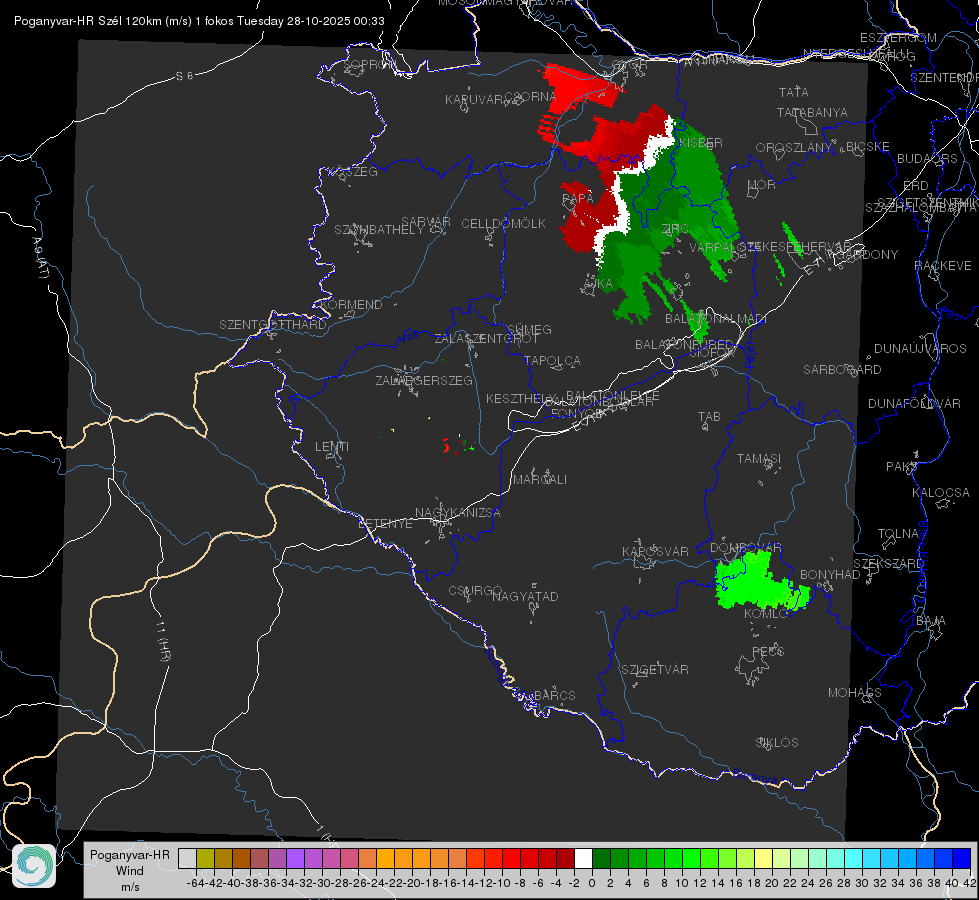Click the DUNAFOLDVAR city label

pos(914,403)
